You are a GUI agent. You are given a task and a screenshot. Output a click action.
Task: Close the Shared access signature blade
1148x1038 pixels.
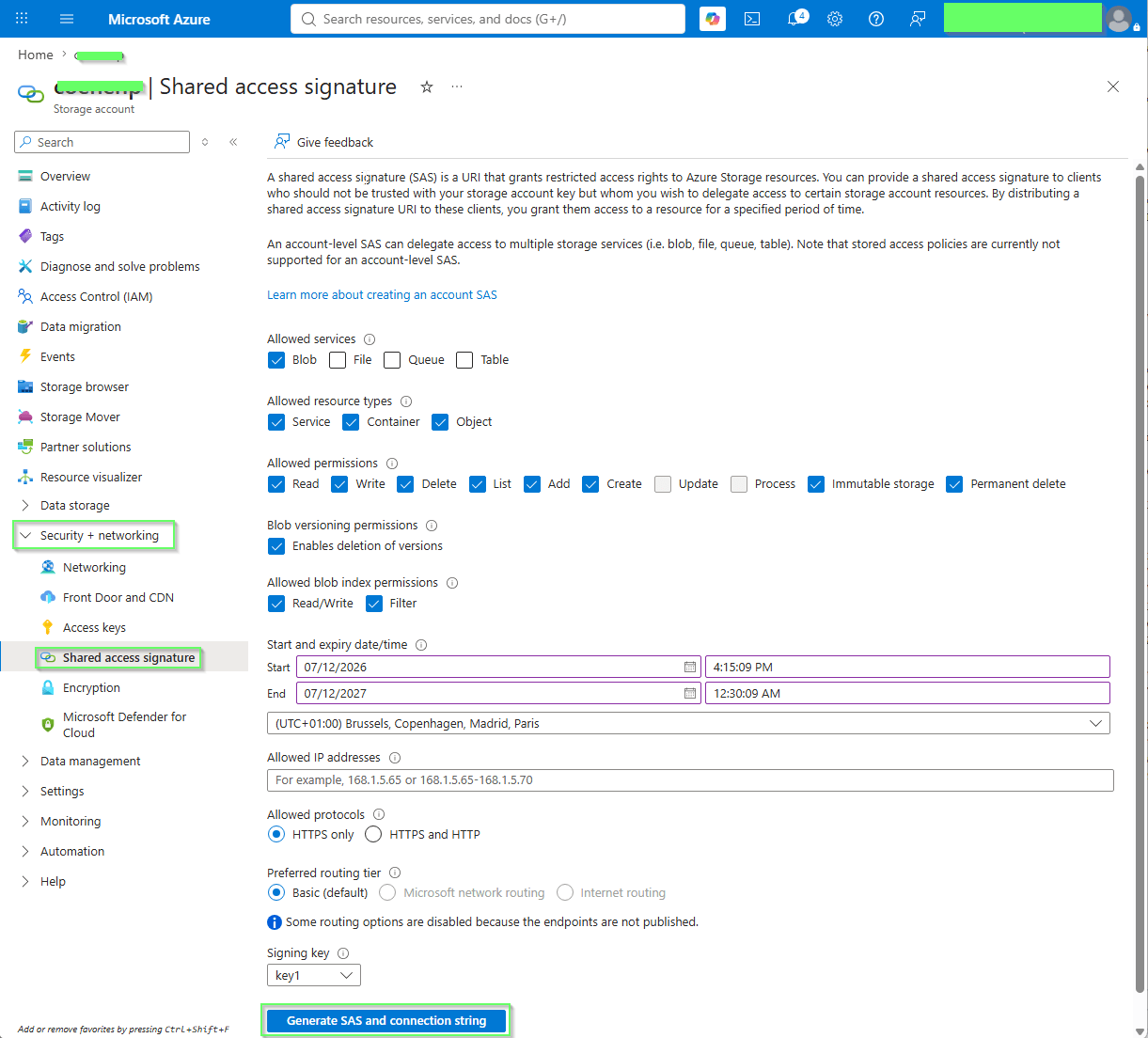[1113, 86]
